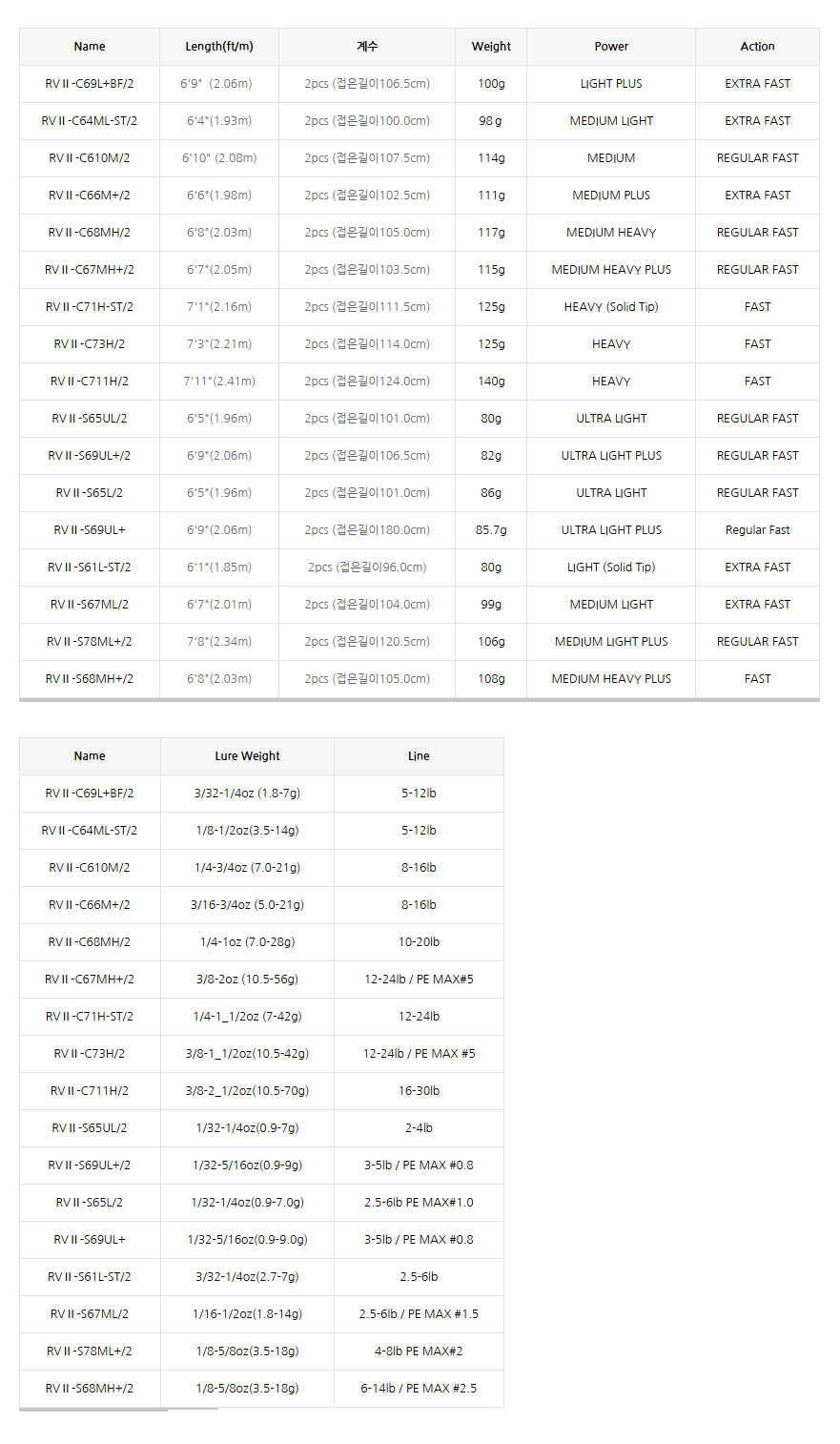The width and height of the screenshot is (840, 1444).
Task: Click the Line column header
Action: coord(419,756)
